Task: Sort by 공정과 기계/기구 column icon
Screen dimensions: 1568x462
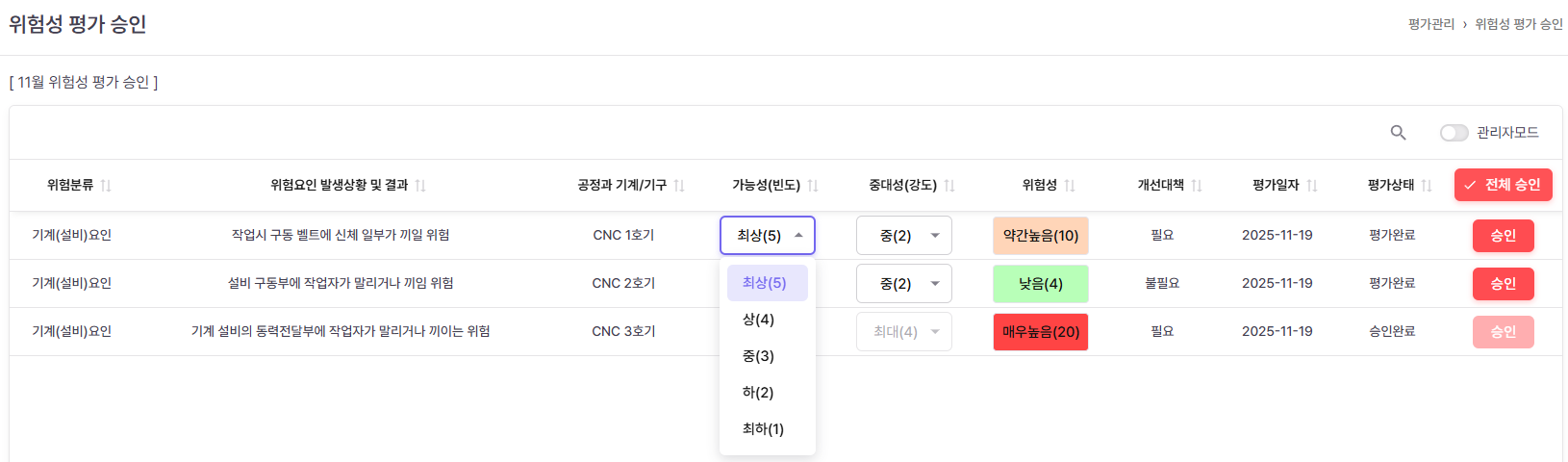Action: tap(679, 186)
